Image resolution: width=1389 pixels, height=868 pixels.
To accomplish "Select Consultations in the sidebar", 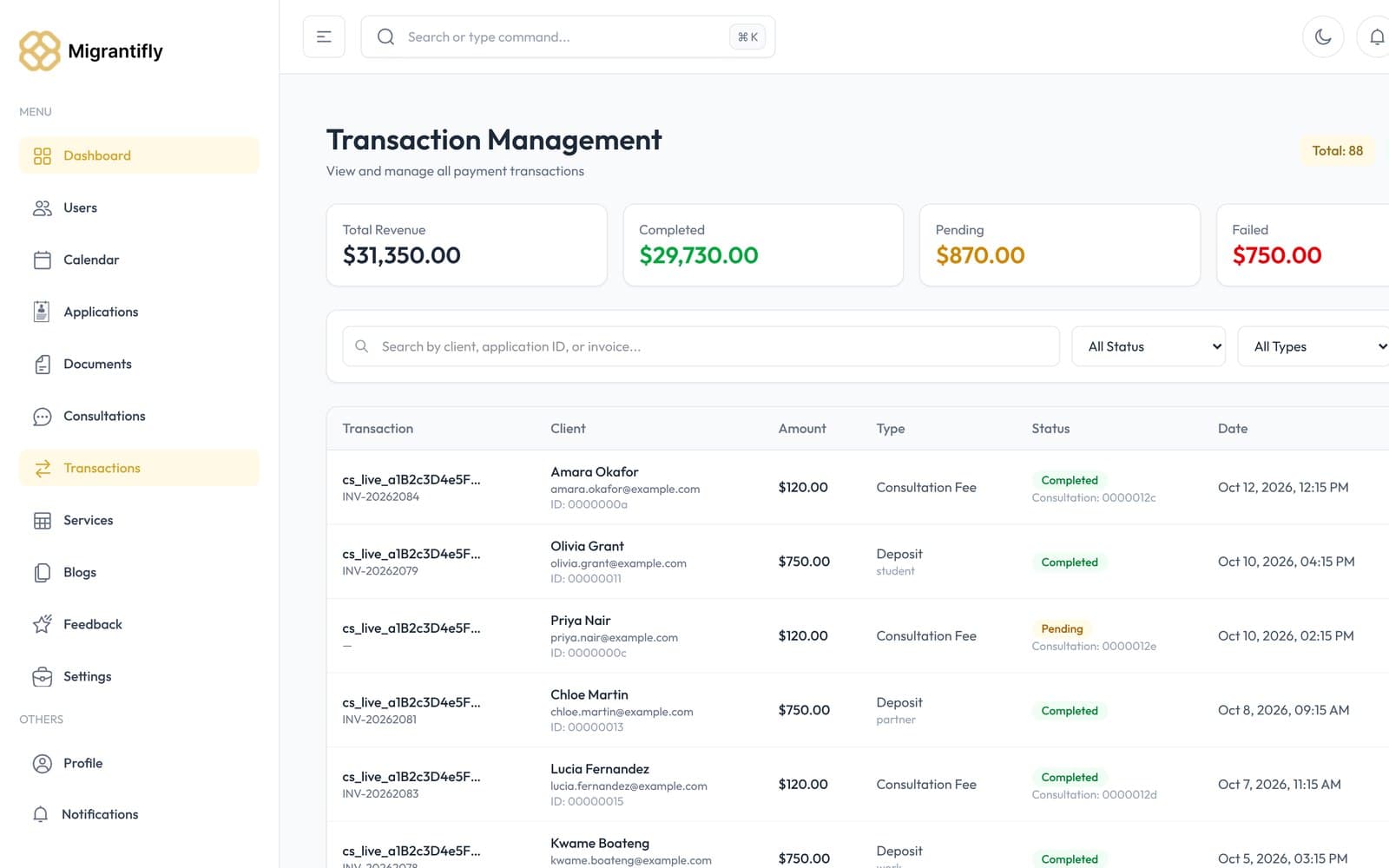I will (139, 416).
